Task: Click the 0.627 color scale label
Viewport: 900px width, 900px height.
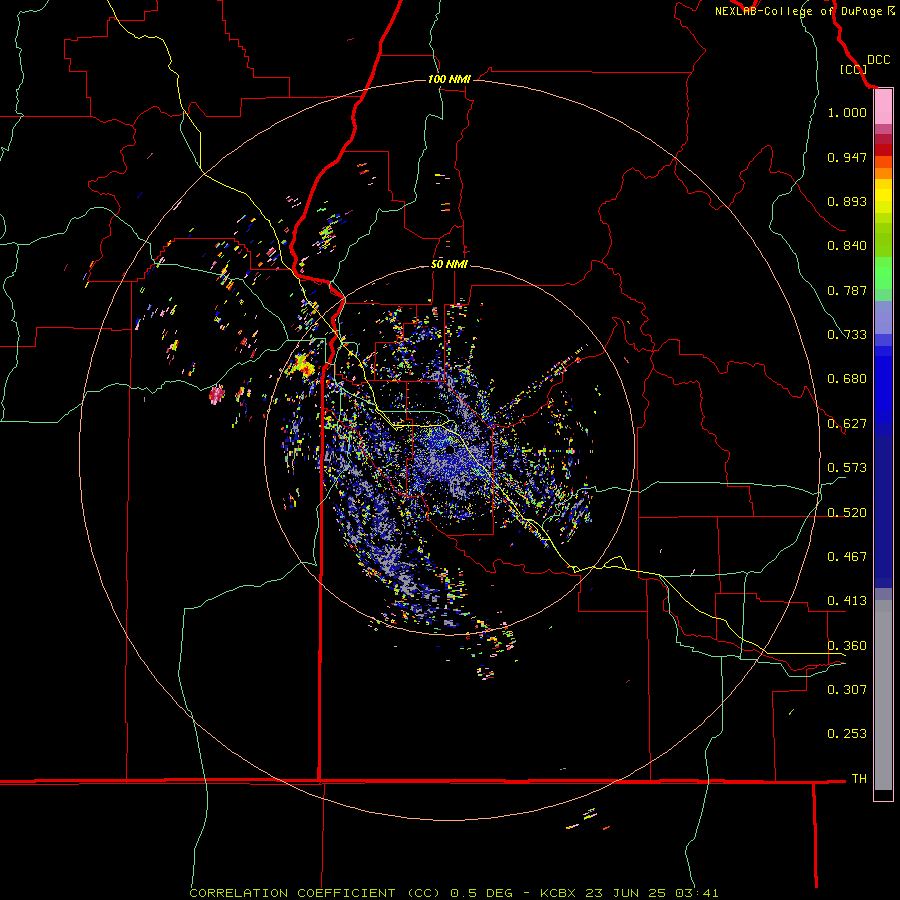Action: point(847,424)
